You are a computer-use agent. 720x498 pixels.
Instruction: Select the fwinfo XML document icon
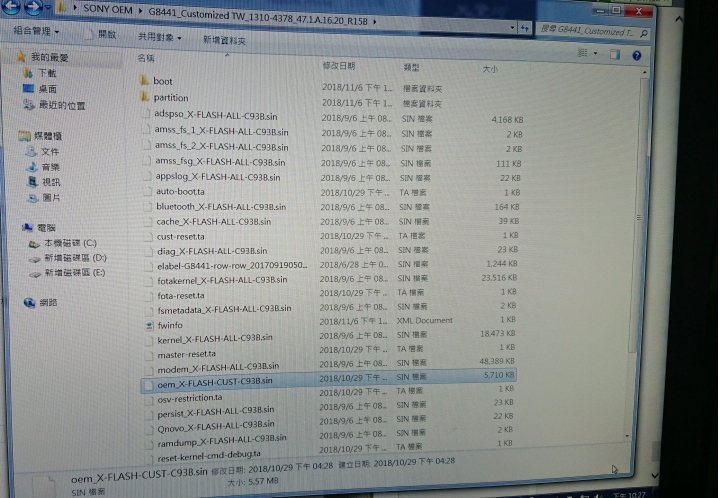coord(149,325)
